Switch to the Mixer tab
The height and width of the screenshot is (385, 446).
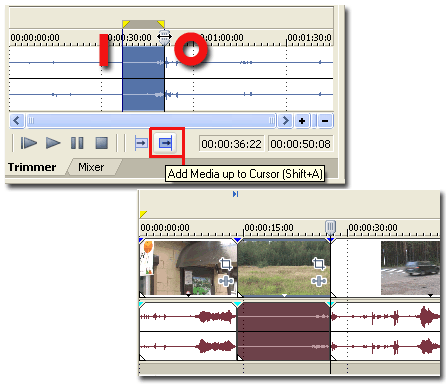pyautogui.click(x=91, y=167)
